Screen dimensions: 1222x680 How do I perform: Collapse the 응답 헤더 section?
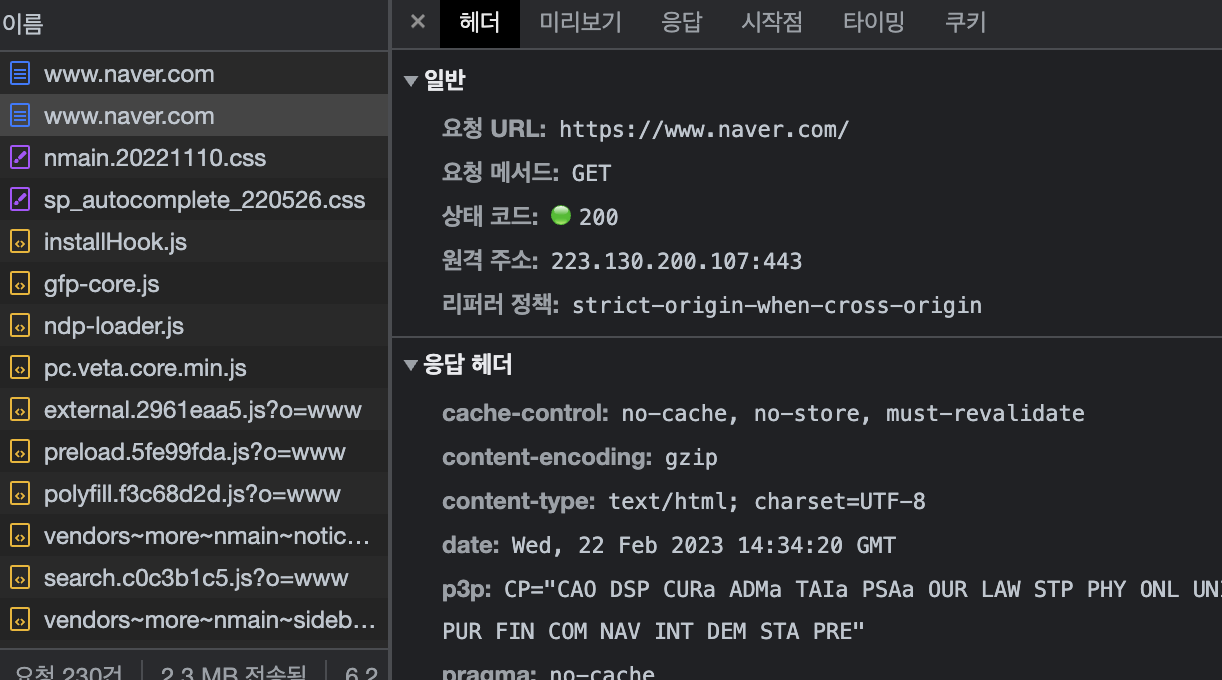(410, 365)
